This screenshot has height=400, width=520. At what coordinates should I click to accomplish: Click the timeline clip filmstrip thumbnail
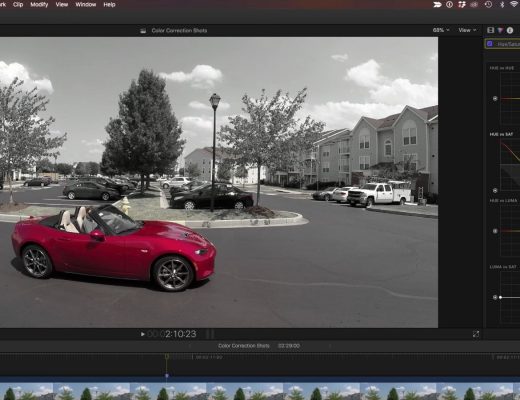pyautogui.click(x=260, y=391)
